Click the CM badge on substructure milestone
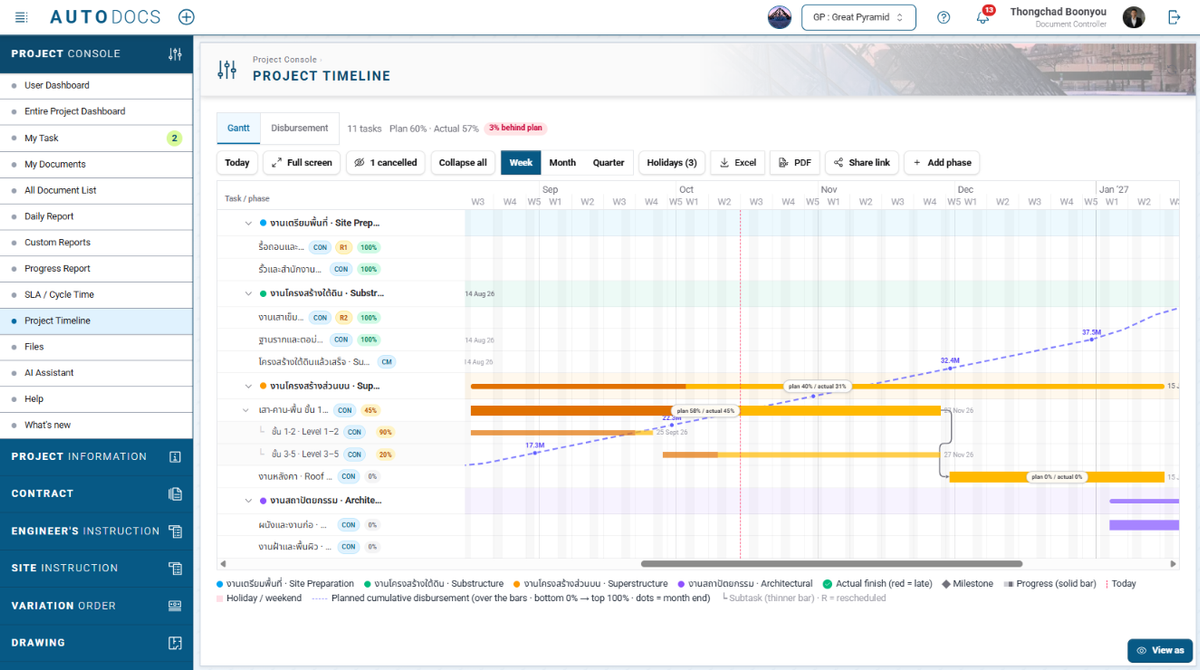This screenshot has width=1200, height=670. pos(386,361)
